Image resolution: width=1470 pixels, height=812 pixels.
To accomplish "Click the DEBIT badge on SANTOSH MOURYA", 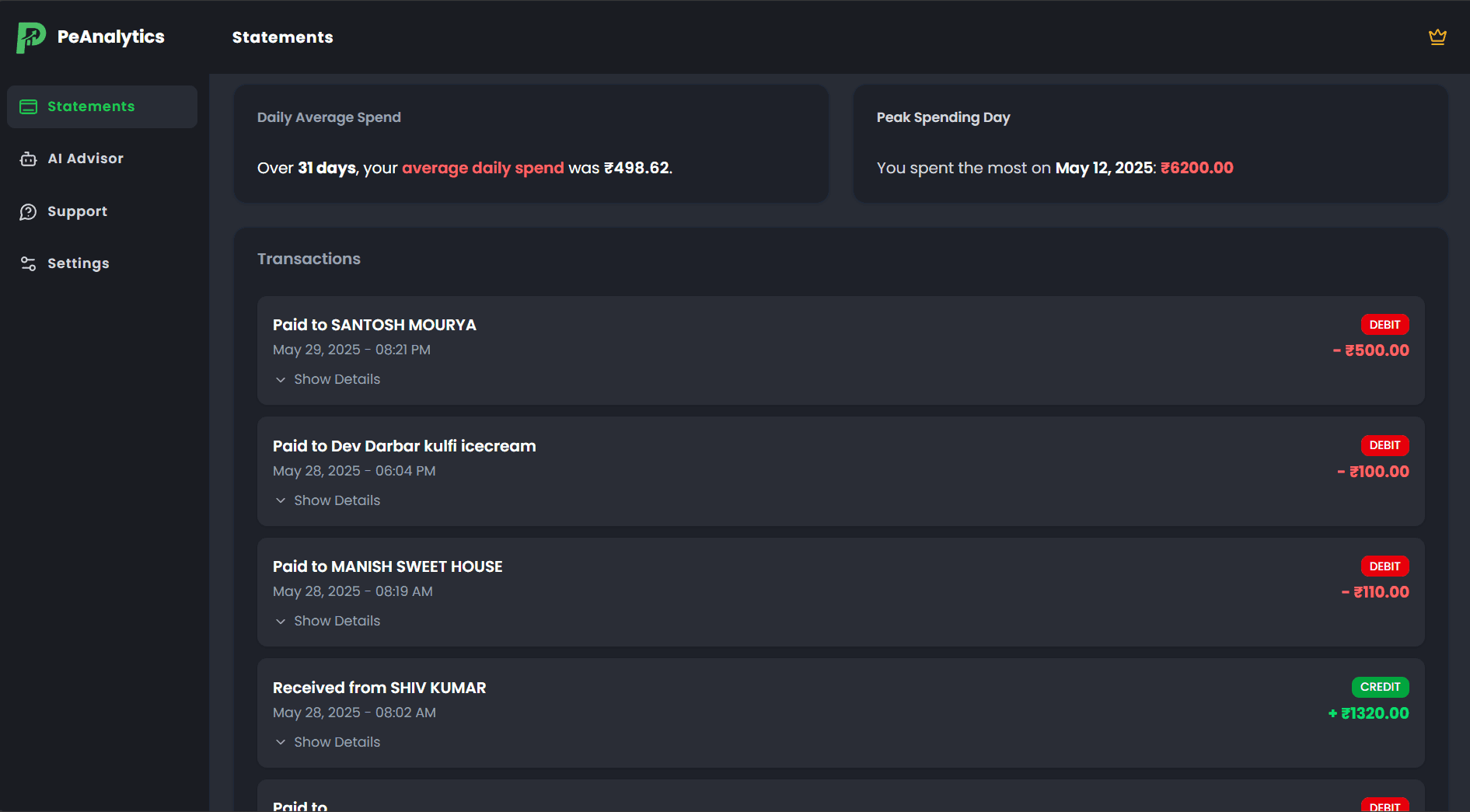I will pos(1384,325).
